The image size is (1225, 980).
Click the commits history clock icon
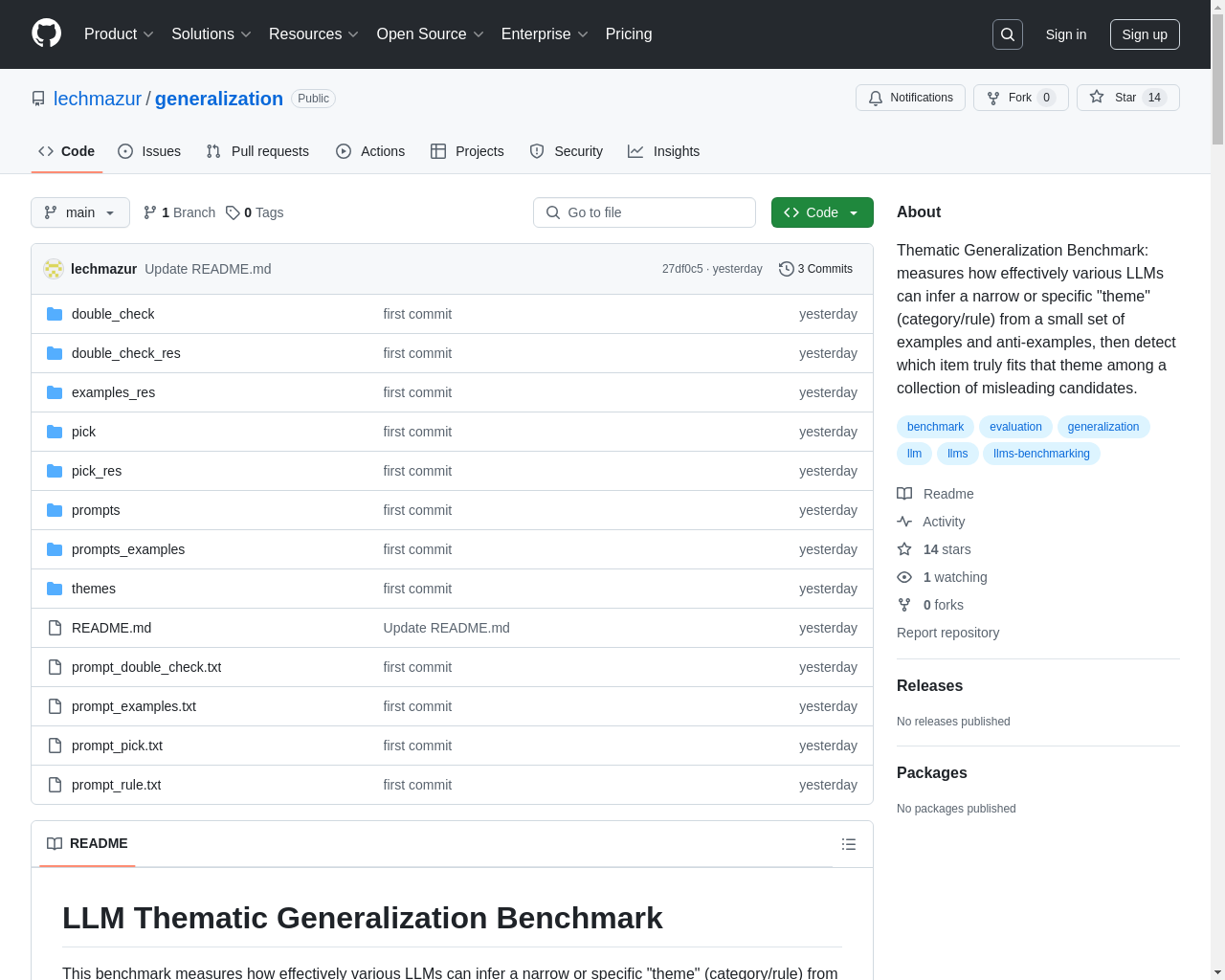coord(787,269)
